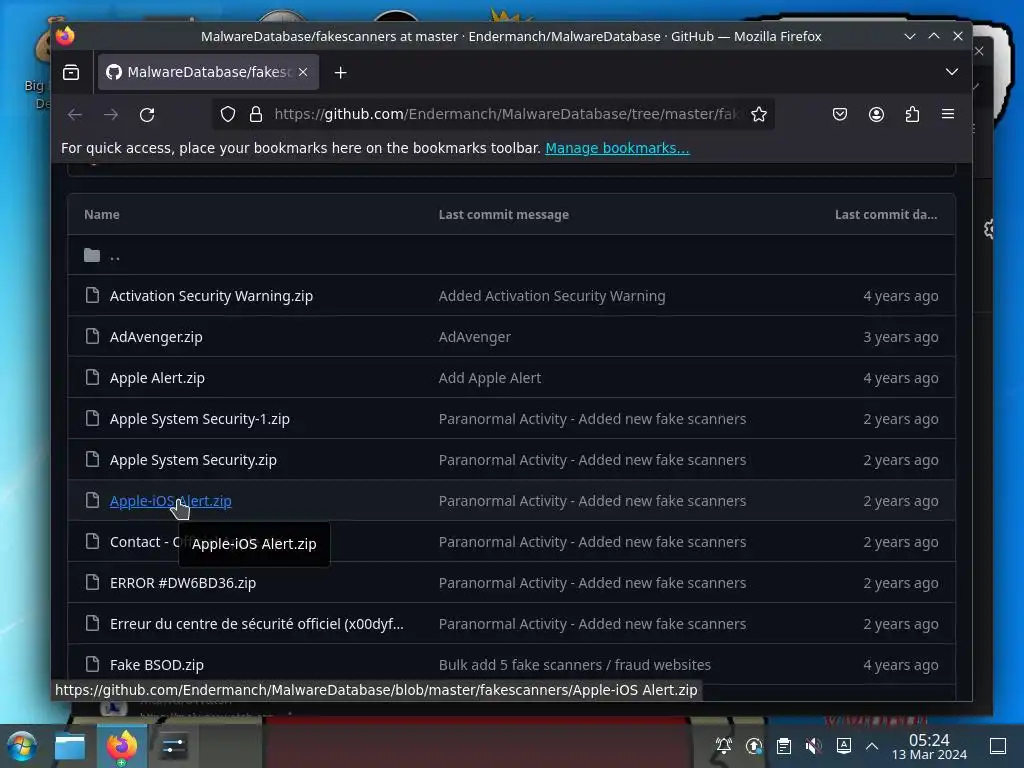The image size is (1024, 768).
Task: Go back with the browser back arrow
Action: point(75,114)
